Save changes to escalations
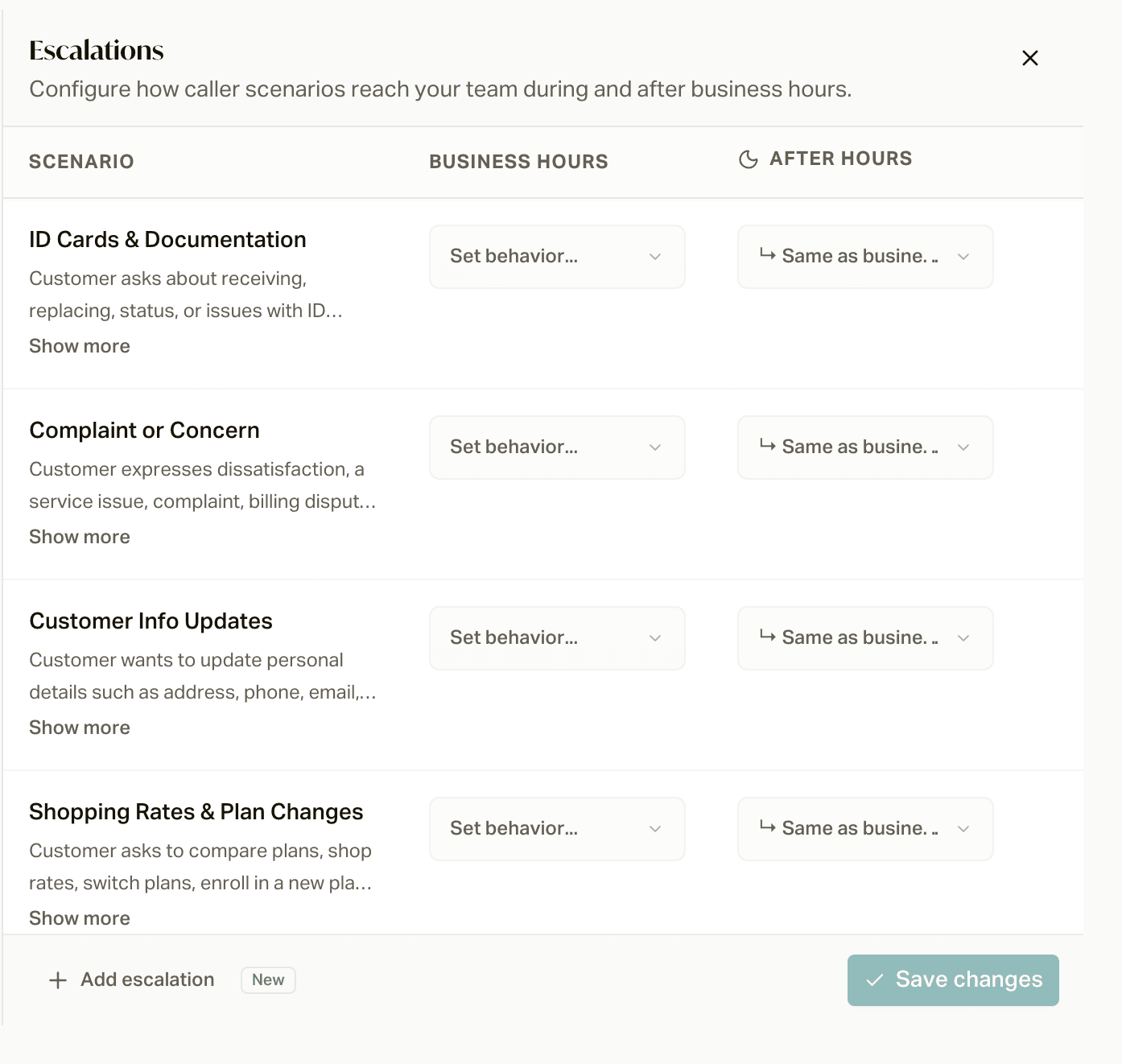The image size is (1122, 1064). click(x=953, y=980)
